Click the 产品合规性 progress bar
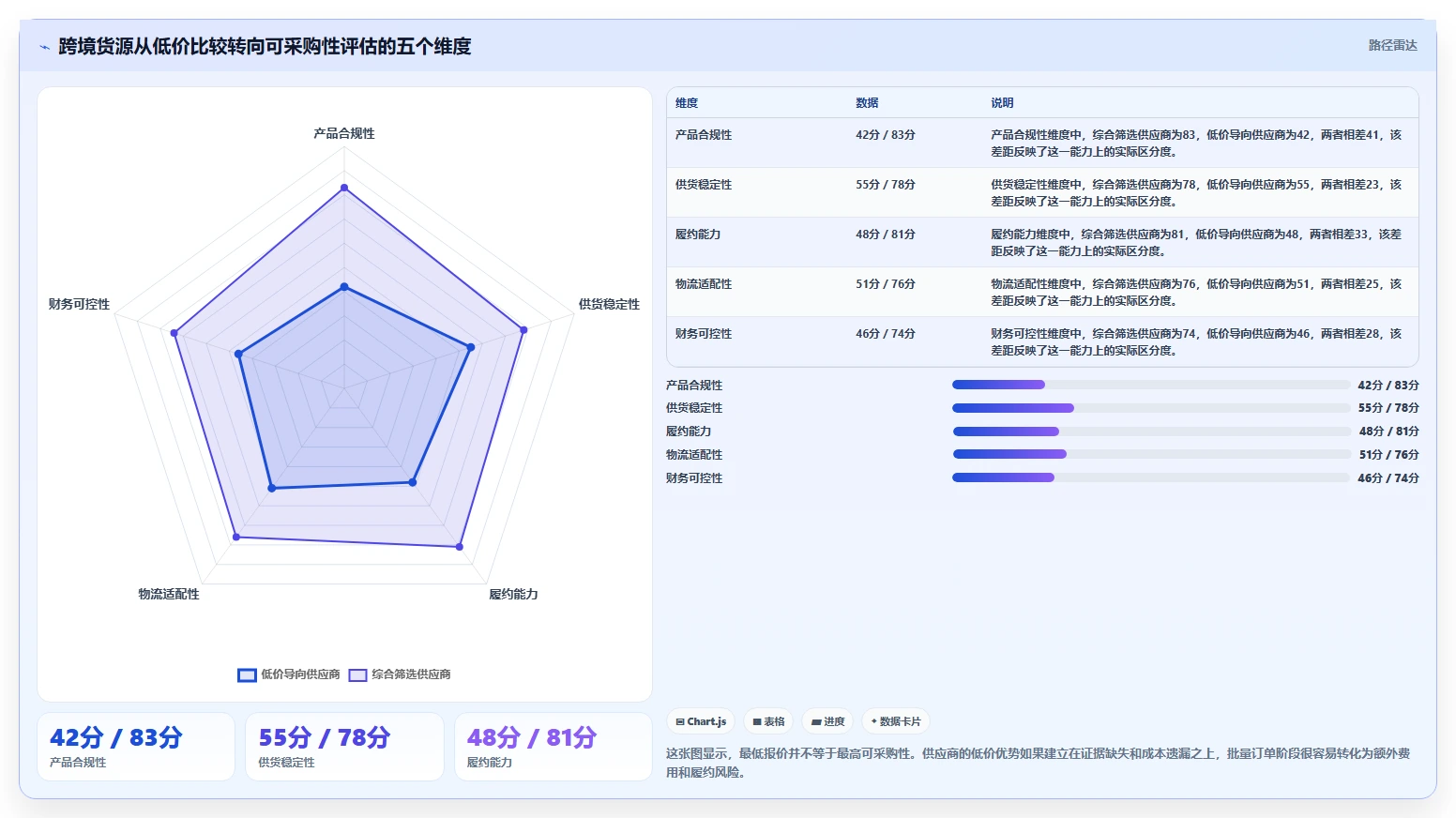 coord(1151,385)
